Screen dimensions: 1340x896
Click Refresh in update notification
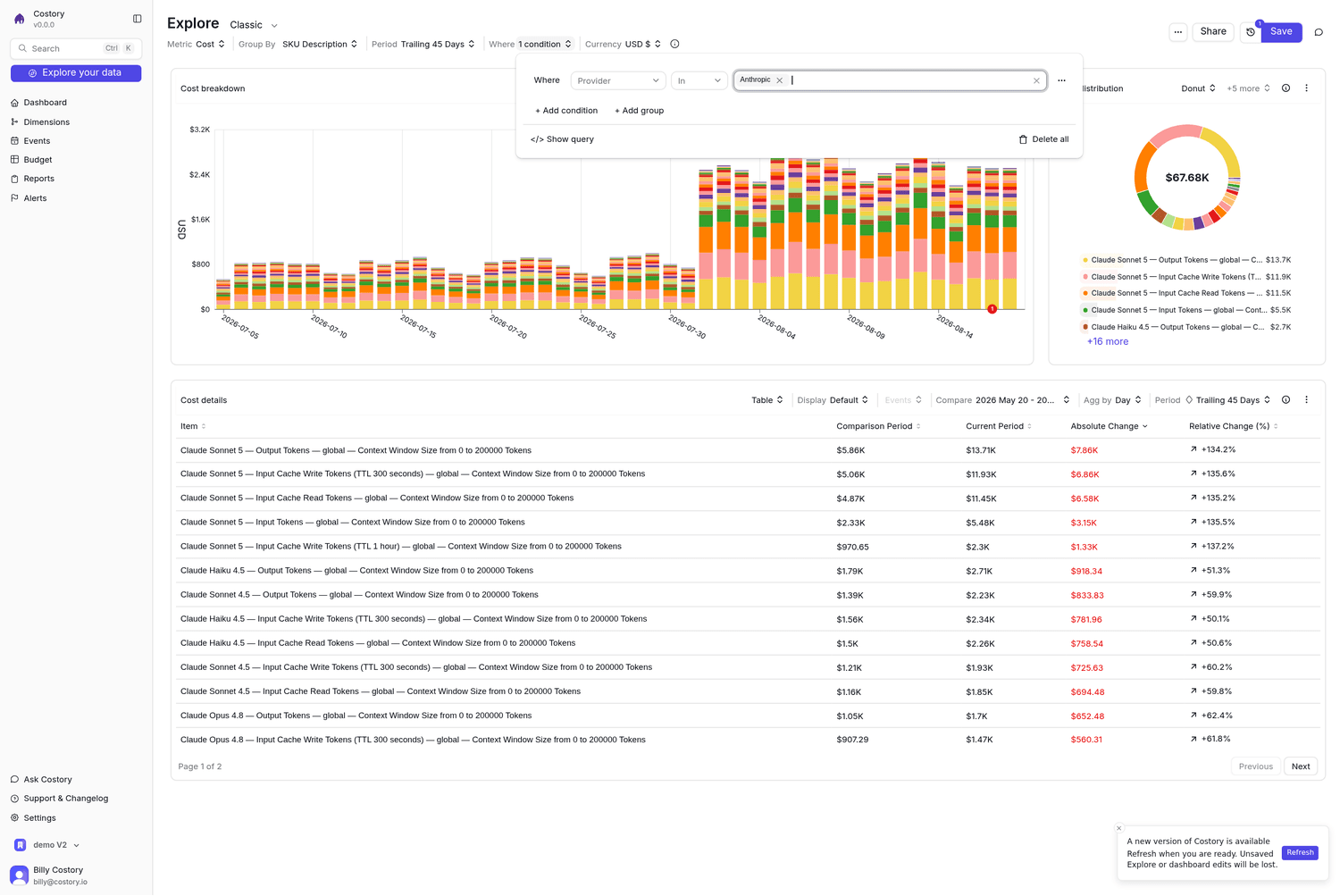tap(1300, 853)
